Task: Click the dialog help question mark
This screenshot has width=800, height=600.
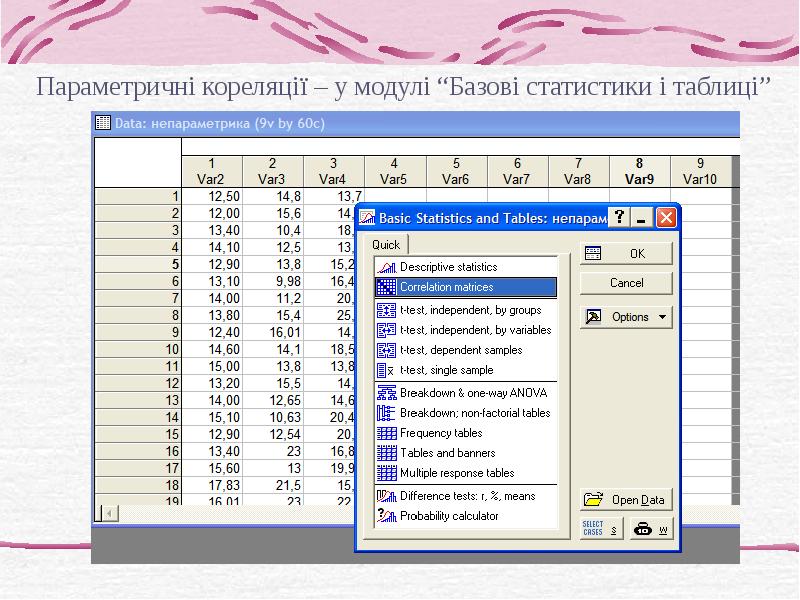Action: click(621, 217)
